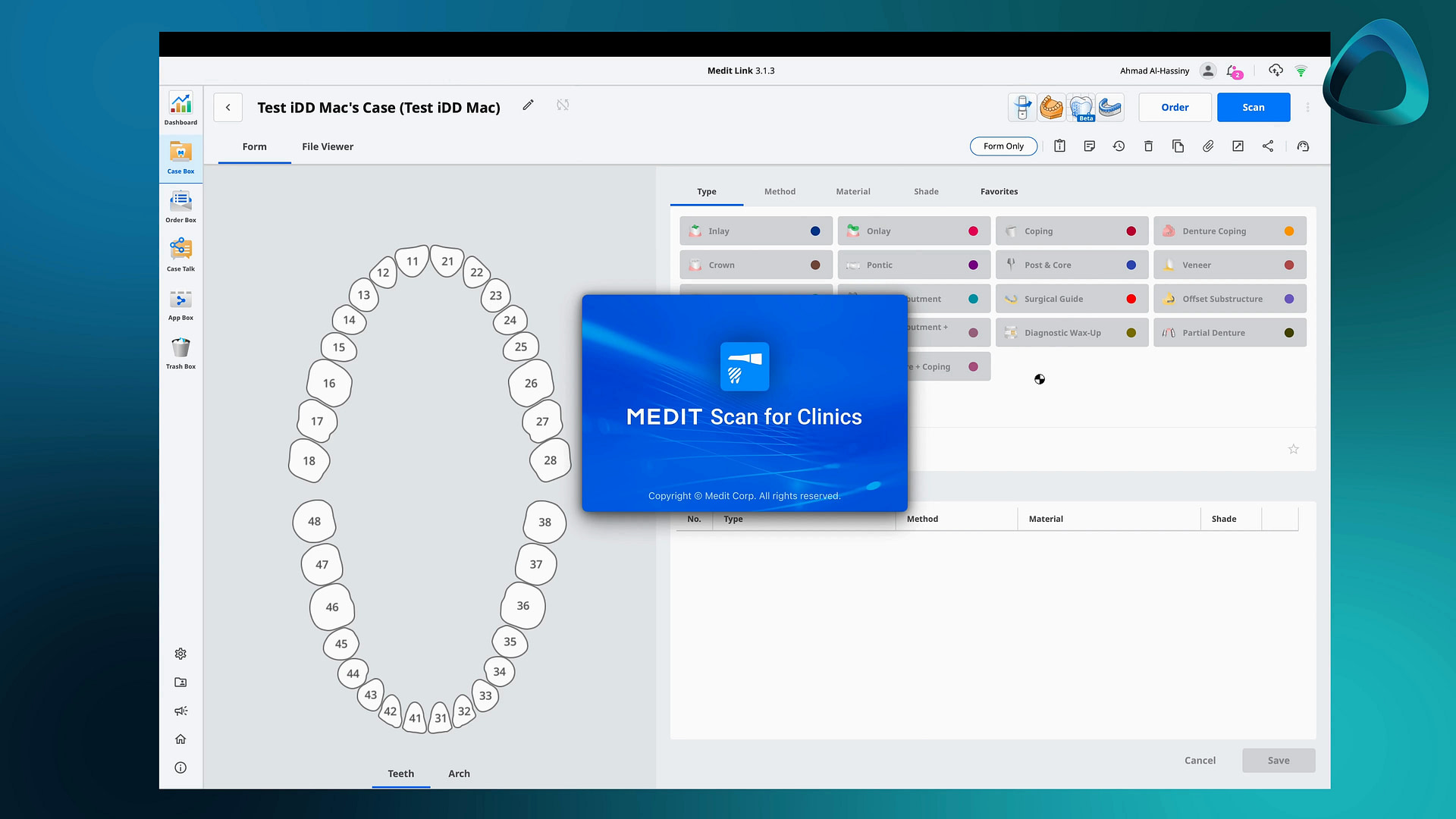Click the Cancel button

click(x=1200, y=760)
